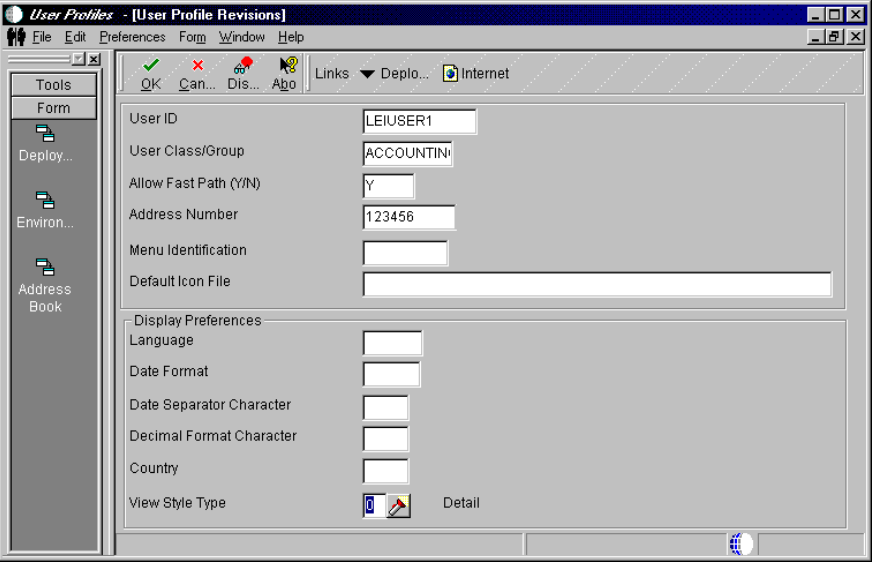Open the sidebar panel dropdown arrow
The height and width of the screenshot is (562, 872).
(78, 59)
